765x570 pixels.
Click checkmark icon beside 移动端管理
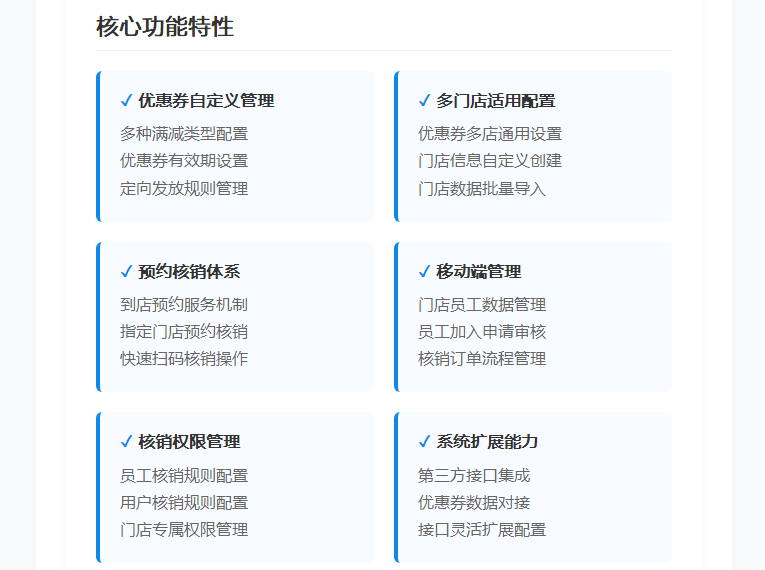tap(424, 271)
